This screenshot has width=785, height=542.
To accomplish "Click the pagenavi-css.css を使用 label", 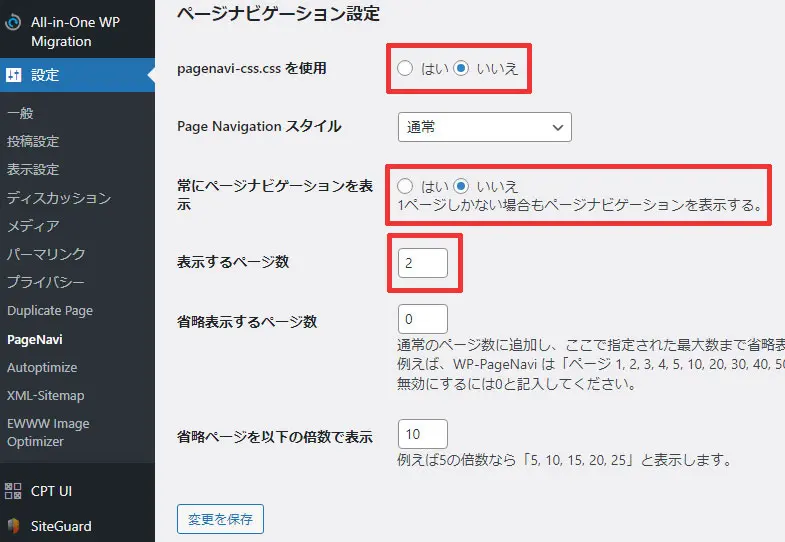I will coord(252,68).
